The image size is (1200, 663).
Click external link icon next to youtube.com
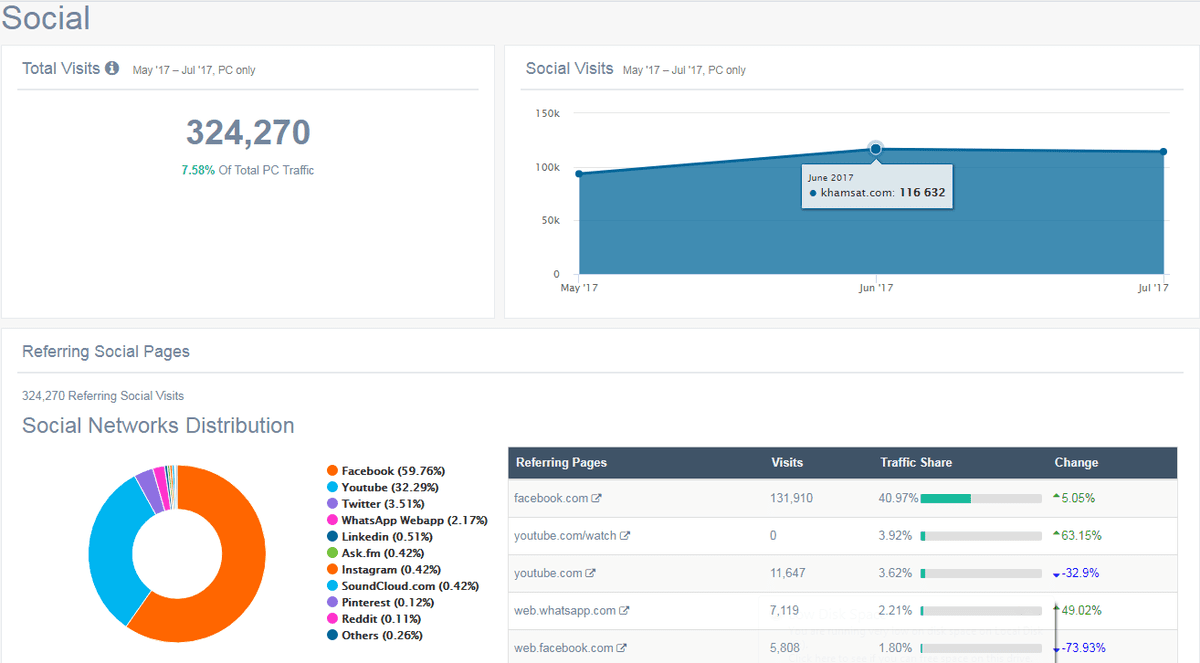coord(590,573)
